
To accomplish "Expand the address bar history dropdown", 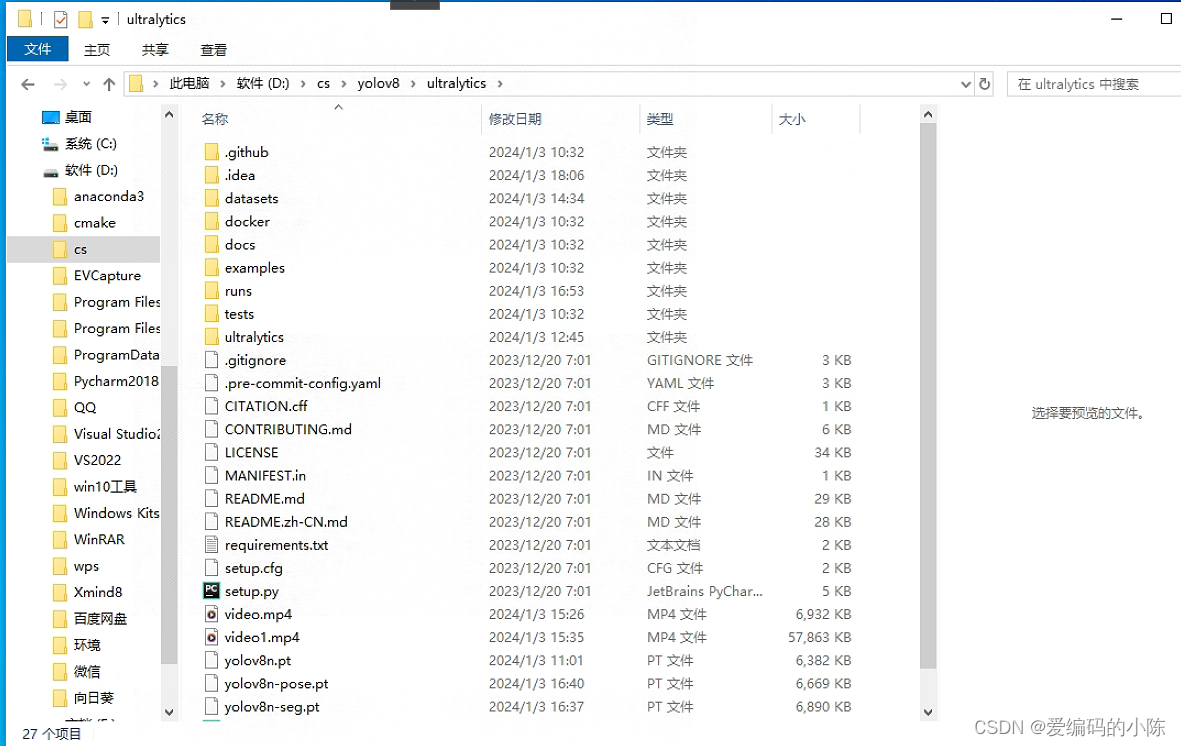I will 966,84.
